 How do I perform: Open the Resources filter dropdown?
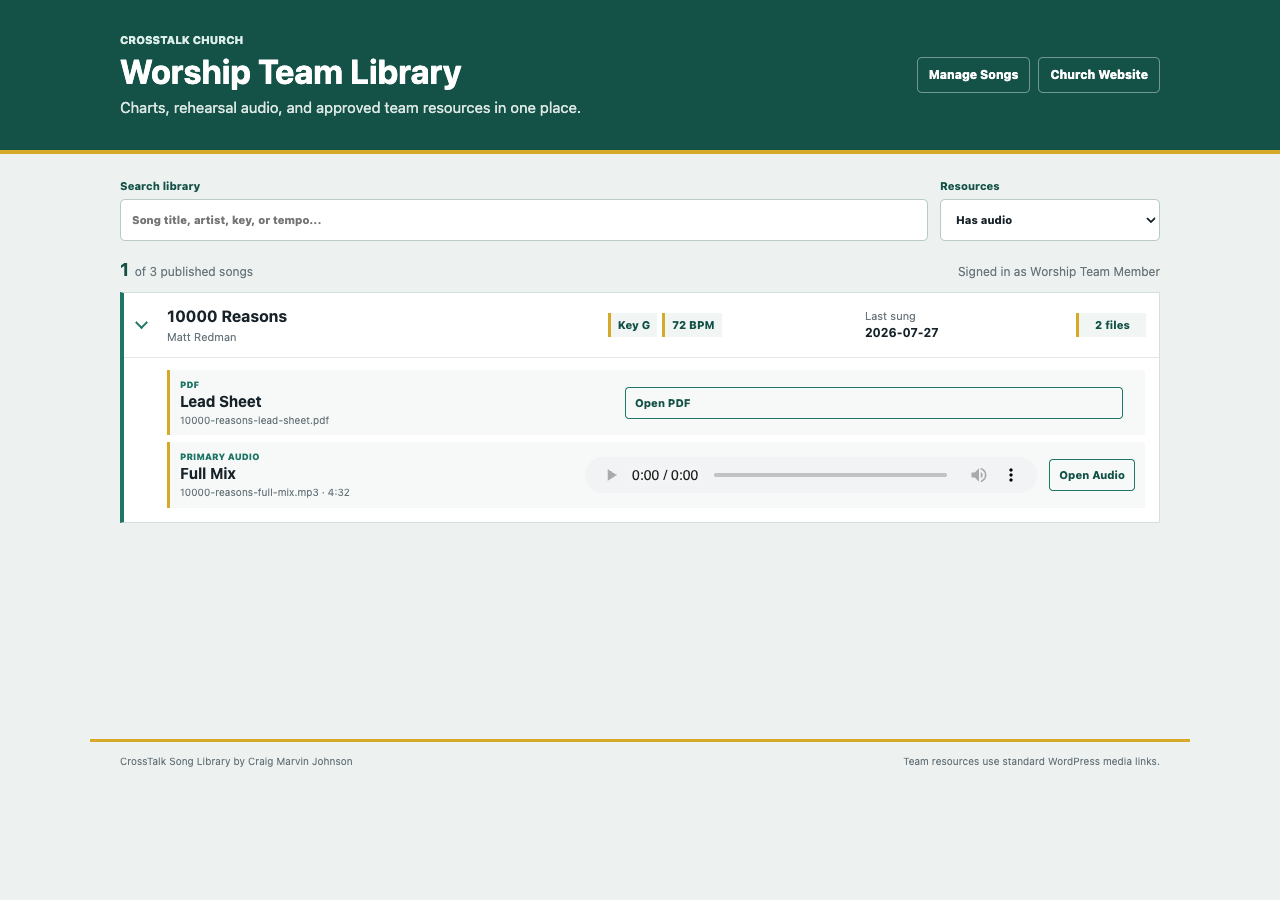tap(1050, 220)
